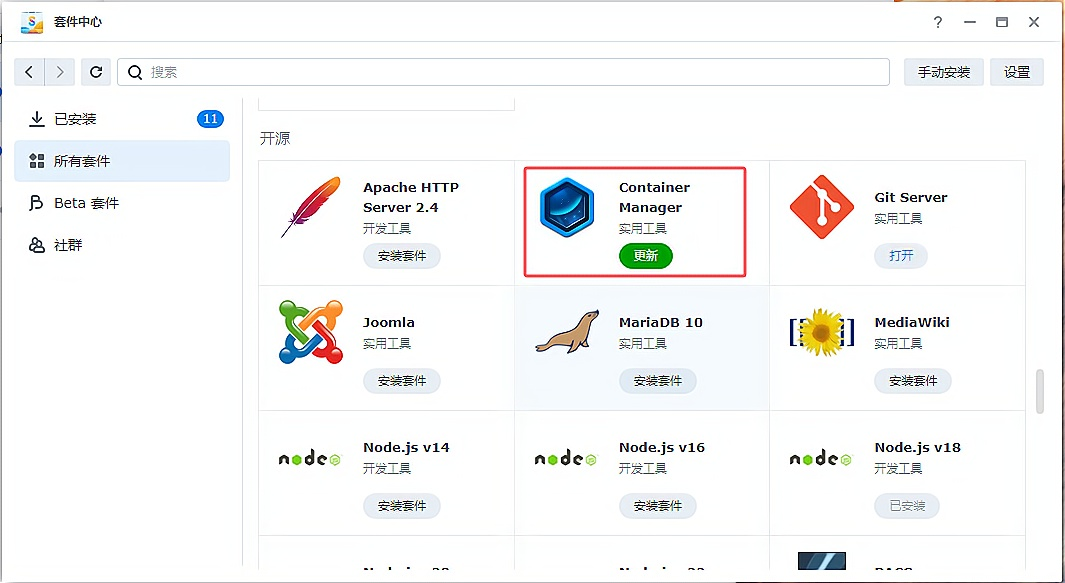Open the help question mark icon

point(938,22)
